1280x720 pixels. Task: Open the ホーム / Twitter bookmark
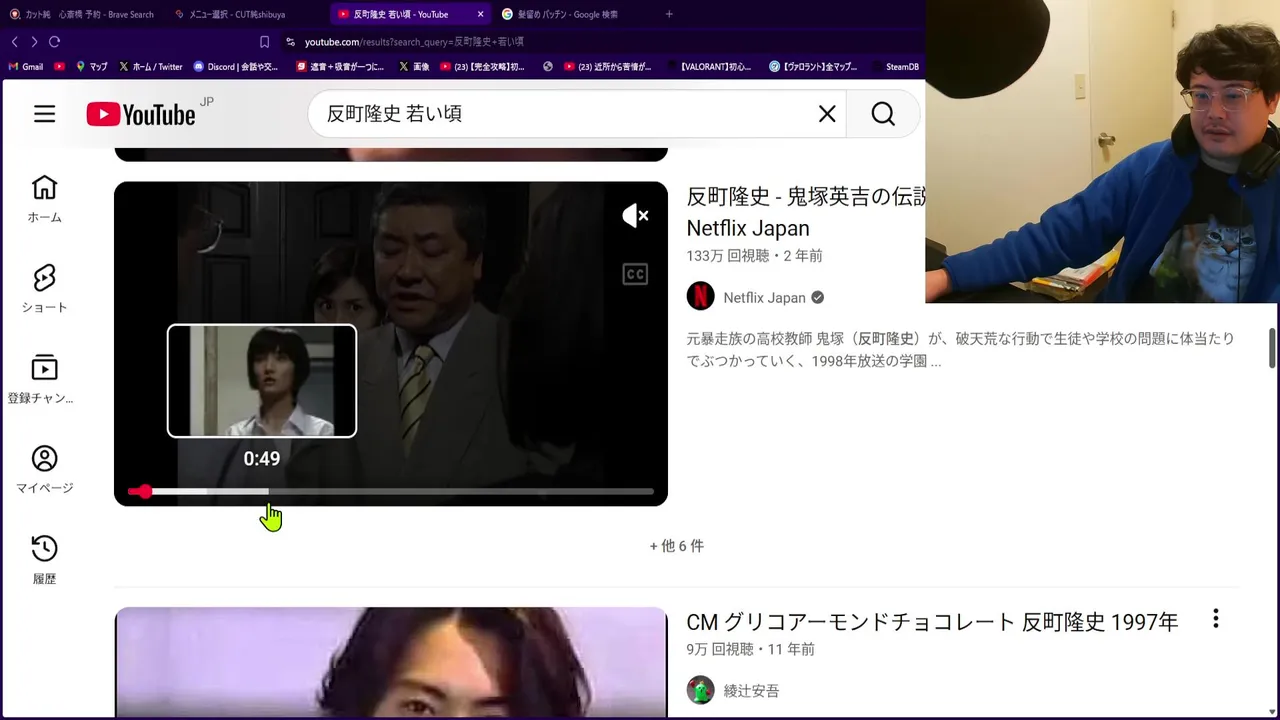(150, 67)
